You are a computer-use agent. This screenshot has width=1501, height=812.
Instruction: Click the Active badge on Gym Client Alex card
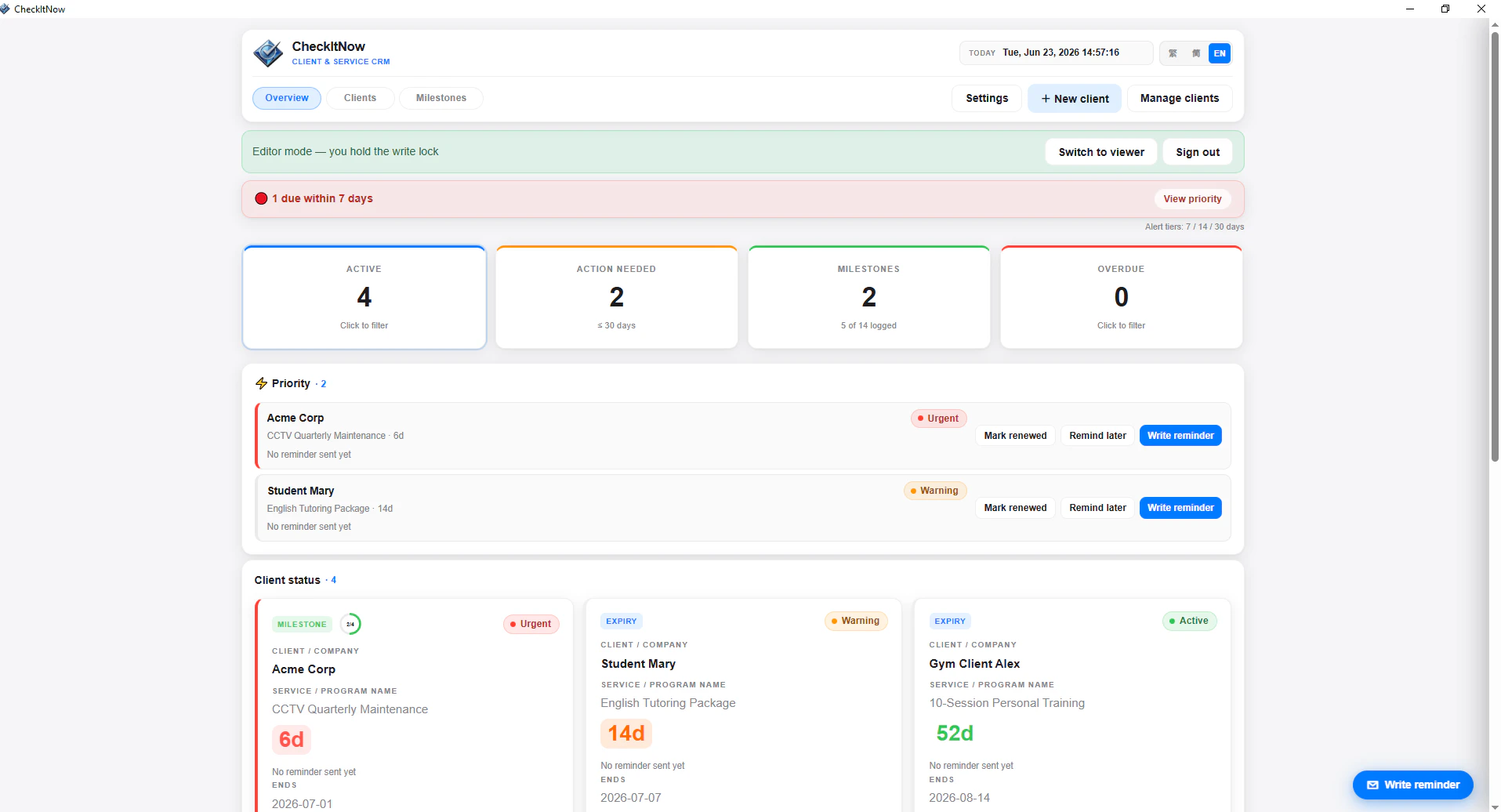[1189, 621]
